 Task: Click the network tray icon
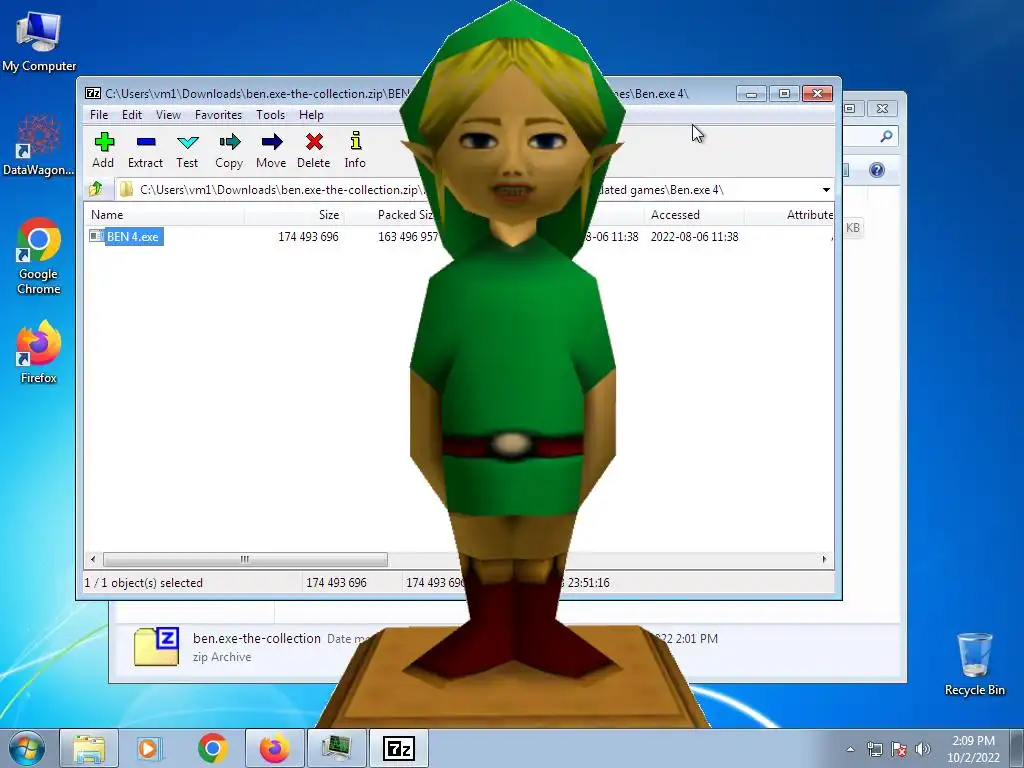[874, 749]
